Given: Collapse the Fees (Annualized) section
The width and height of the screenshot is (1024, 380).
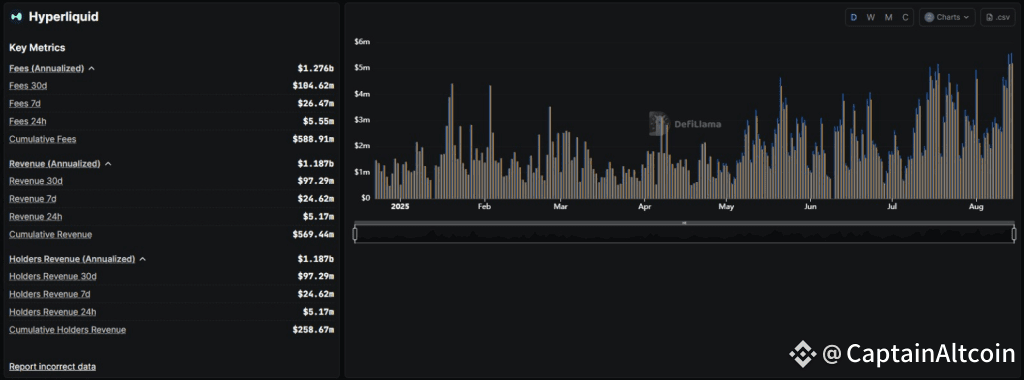Looking at the screenshot, I should 91,69.
